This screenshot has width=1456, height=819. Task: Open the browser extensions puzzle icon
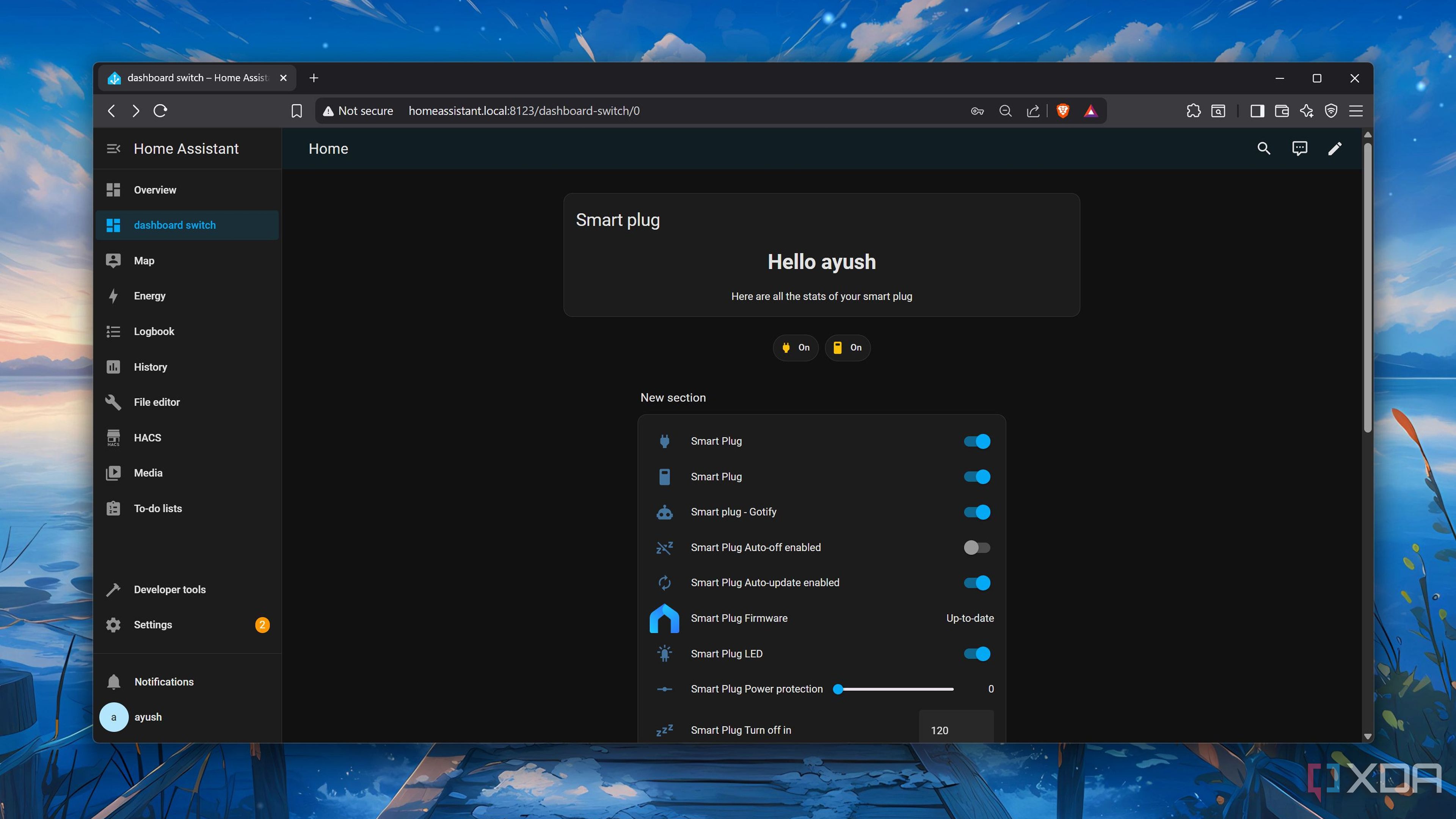[x=1193, y=111]
